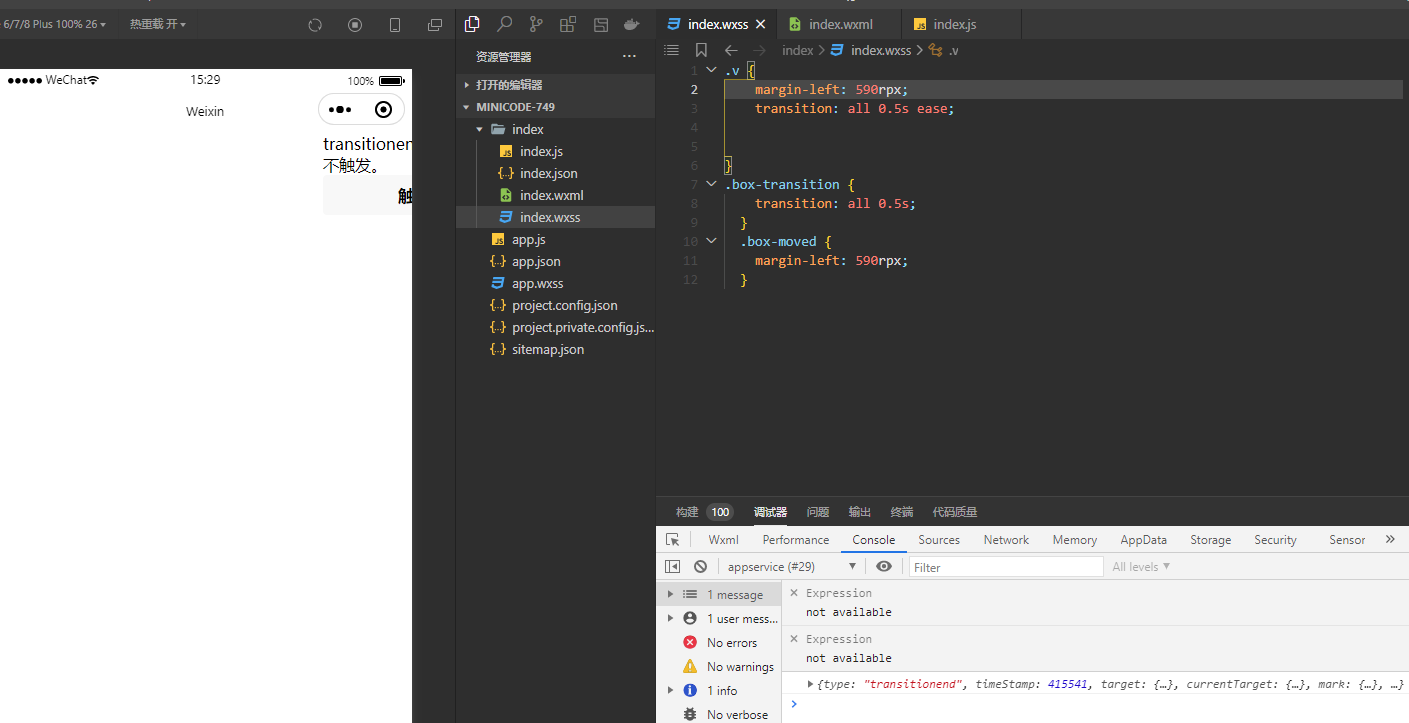Viewport: 1409px width, 723px height.
Task: Toggle live expression eye icon in console
Action: pyautogui.click(x=883, y=566)
